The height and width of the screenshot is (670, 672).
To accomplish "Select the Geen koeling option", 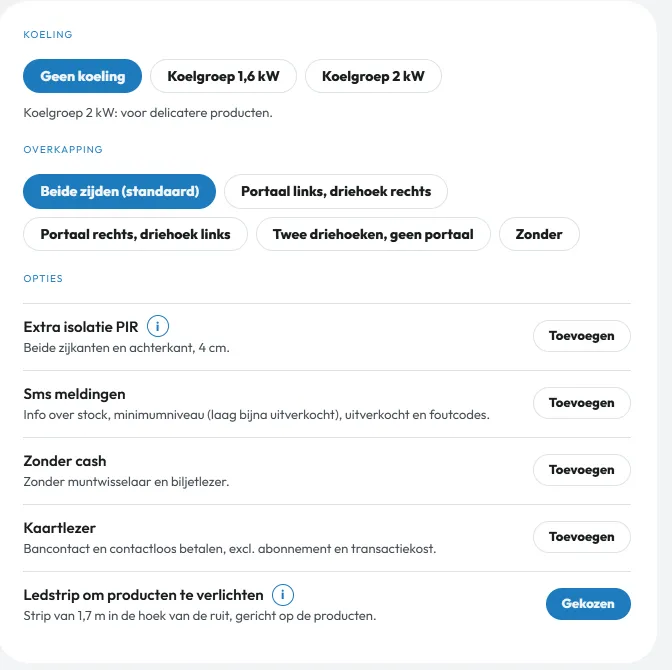I will [82, 76].
